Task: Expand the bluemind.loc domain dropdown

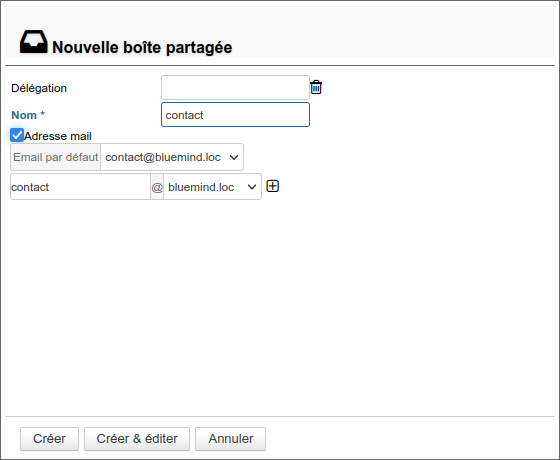Action: click(x=212, y=187)
